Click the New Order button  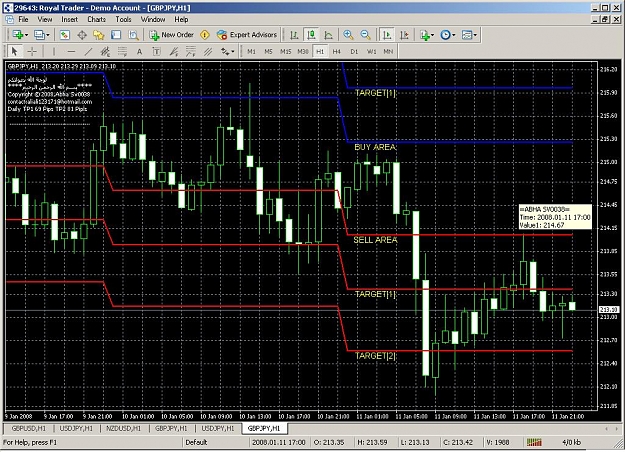[x=171, y=35]
